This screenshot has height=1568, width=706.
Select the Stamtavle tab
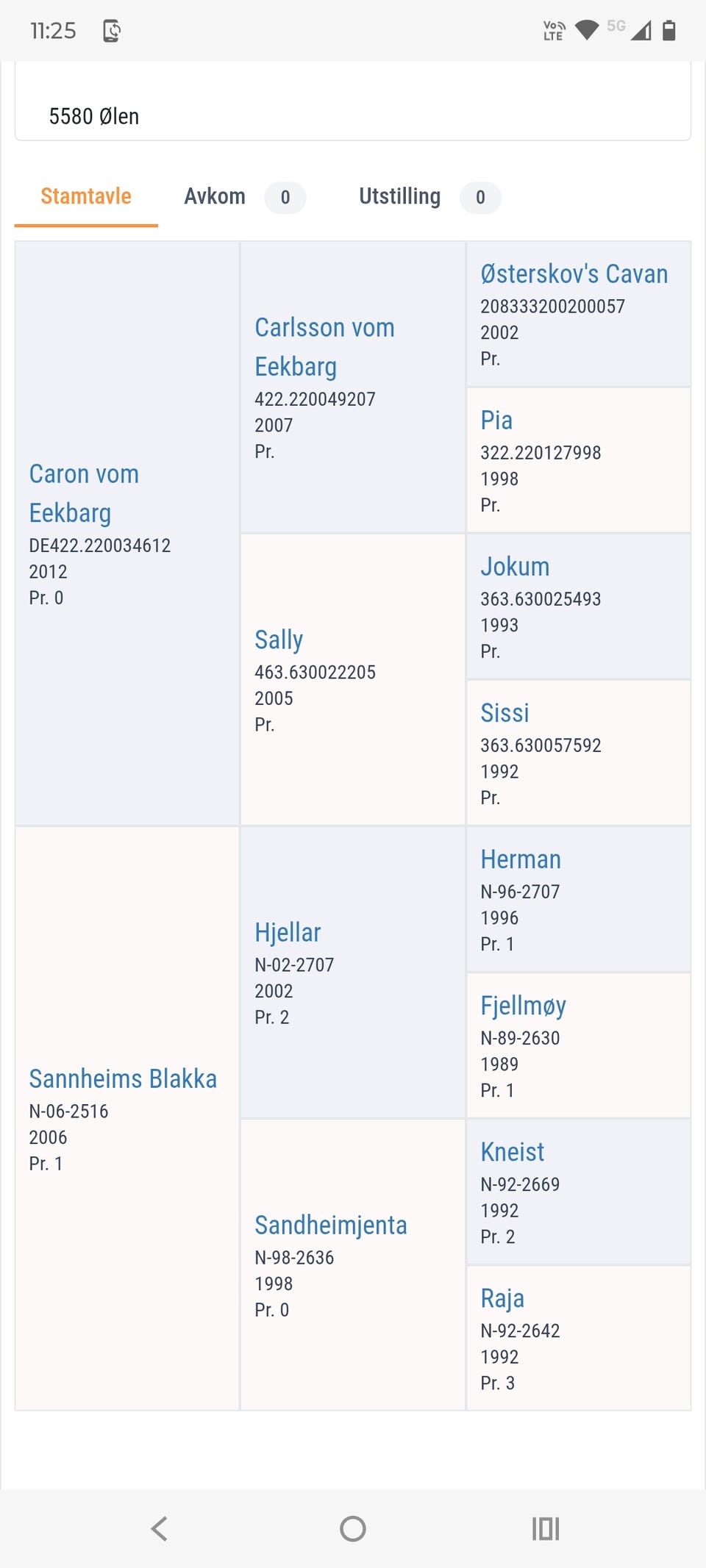tap(86, 196)
